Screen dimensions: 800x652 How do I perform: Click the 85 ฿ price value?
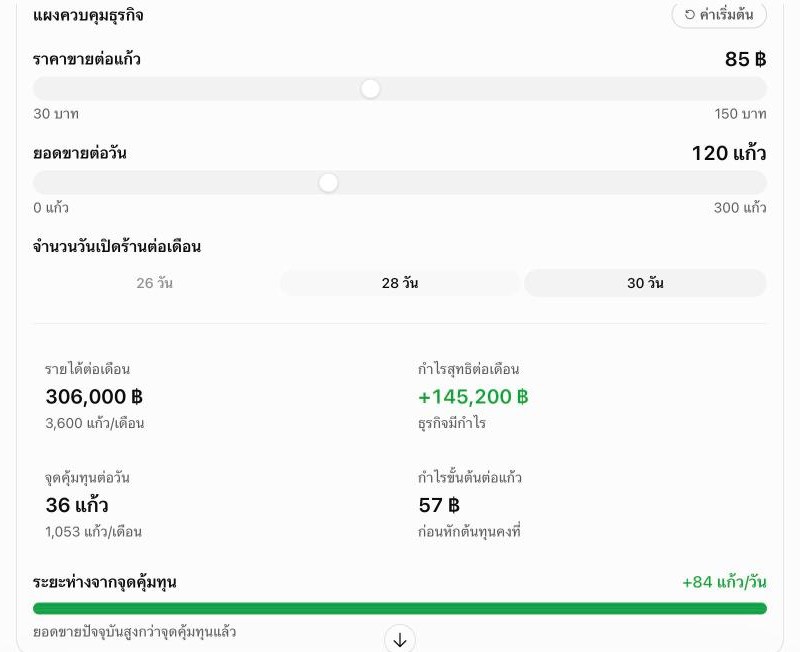click(x=745, y=59)
